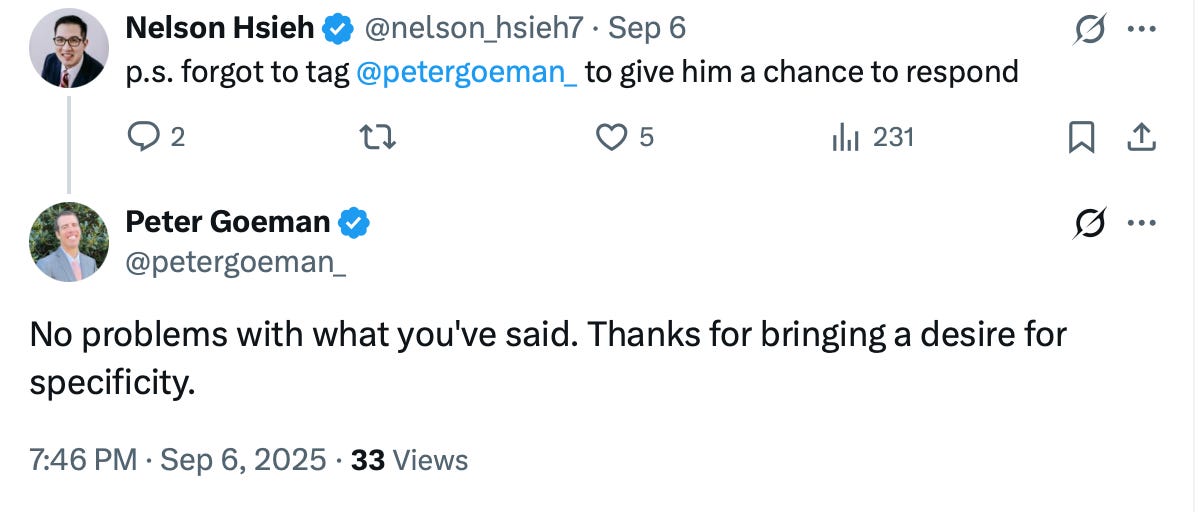Reply to Nelson Hsieh's tweet
1198x512 pixels.
(146, 137)
